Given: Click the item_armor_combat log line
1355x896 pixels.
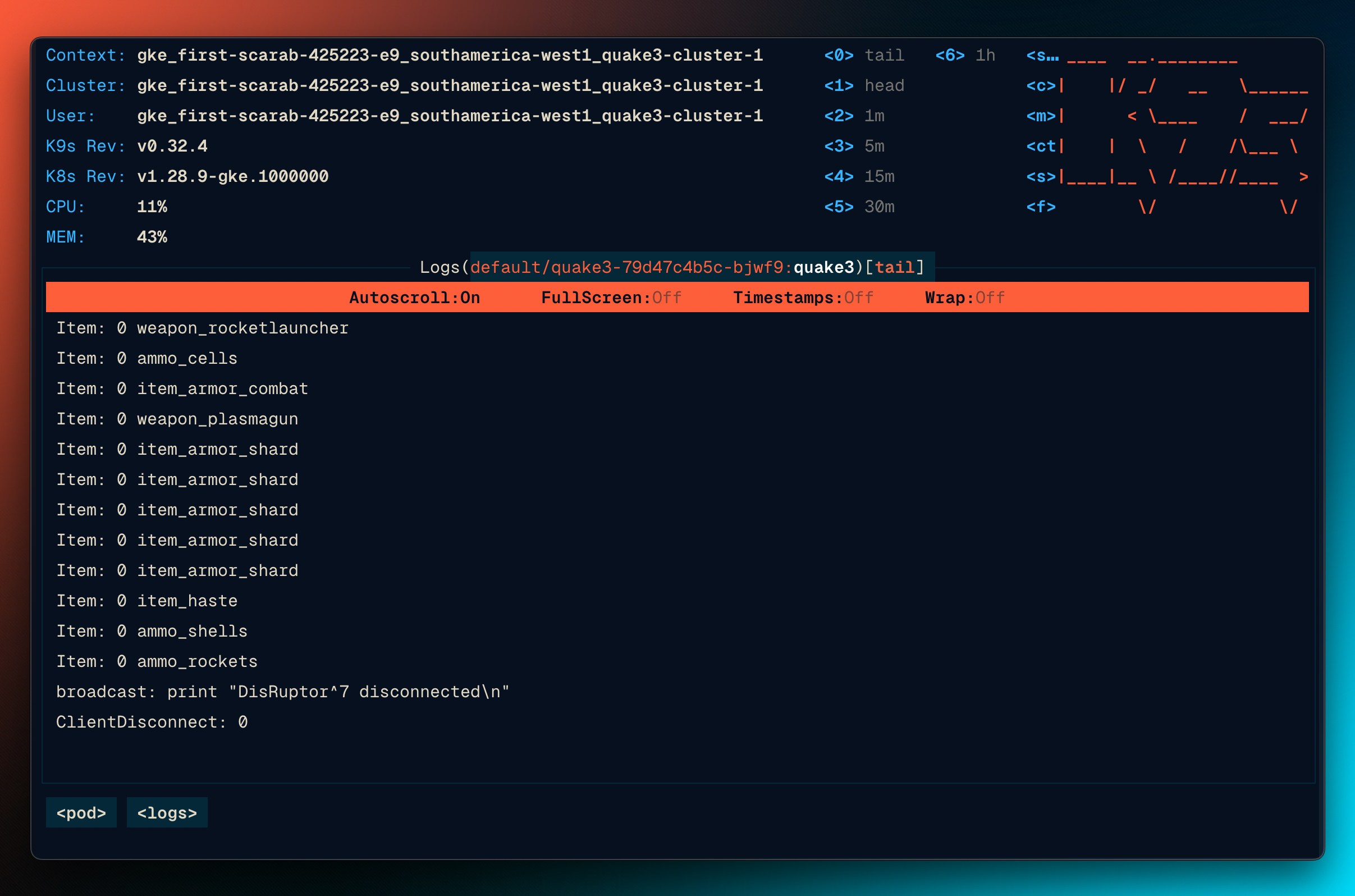Looking at the screenshot, I should click(182, 388).
